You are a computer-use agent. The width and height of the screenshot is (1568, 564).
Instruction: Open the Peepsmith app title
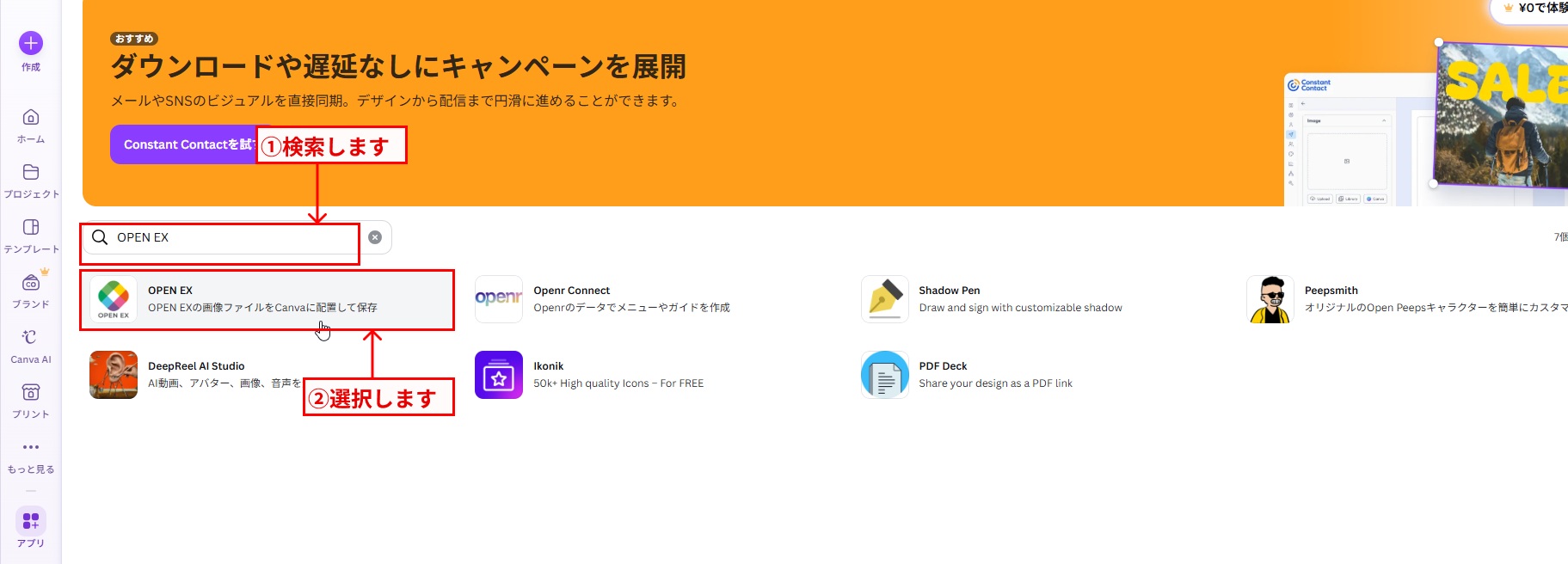tap(1331, 291)
